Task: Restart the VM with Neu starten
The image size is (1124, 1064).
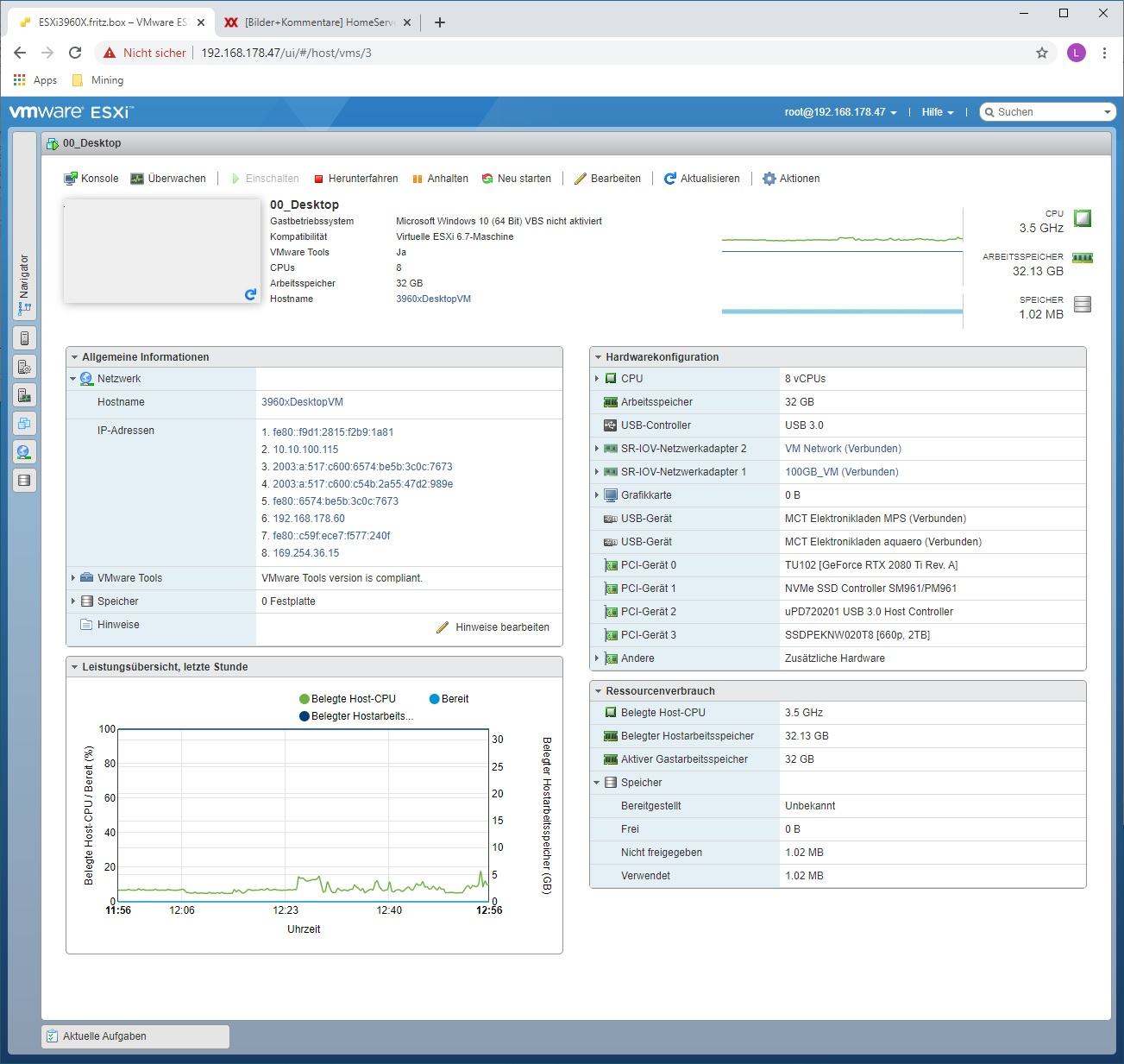Action: (x=517, y=179)
